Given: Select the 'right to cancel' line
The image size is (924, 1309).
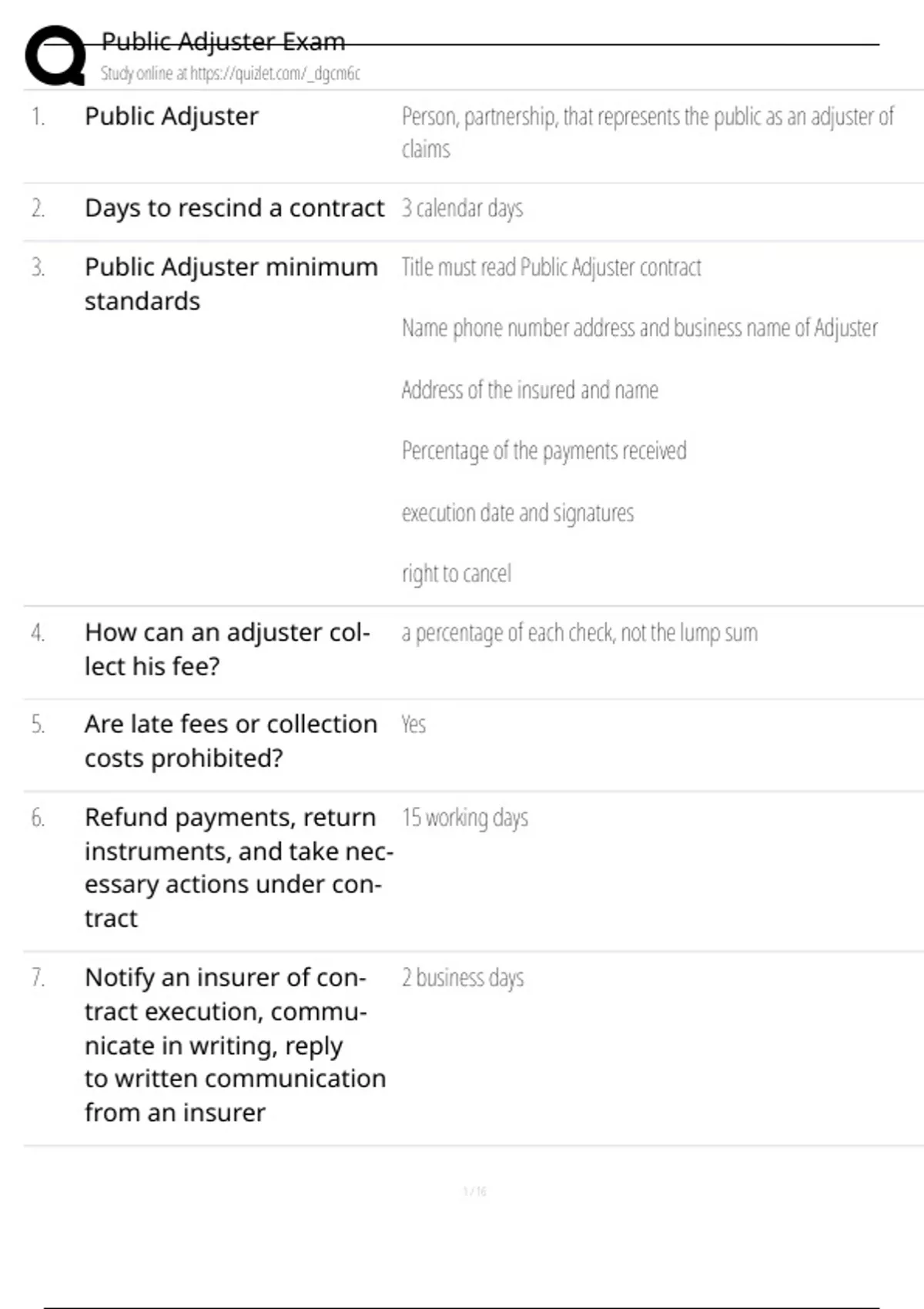Looking at the screenshot, I should click(457, 574).
